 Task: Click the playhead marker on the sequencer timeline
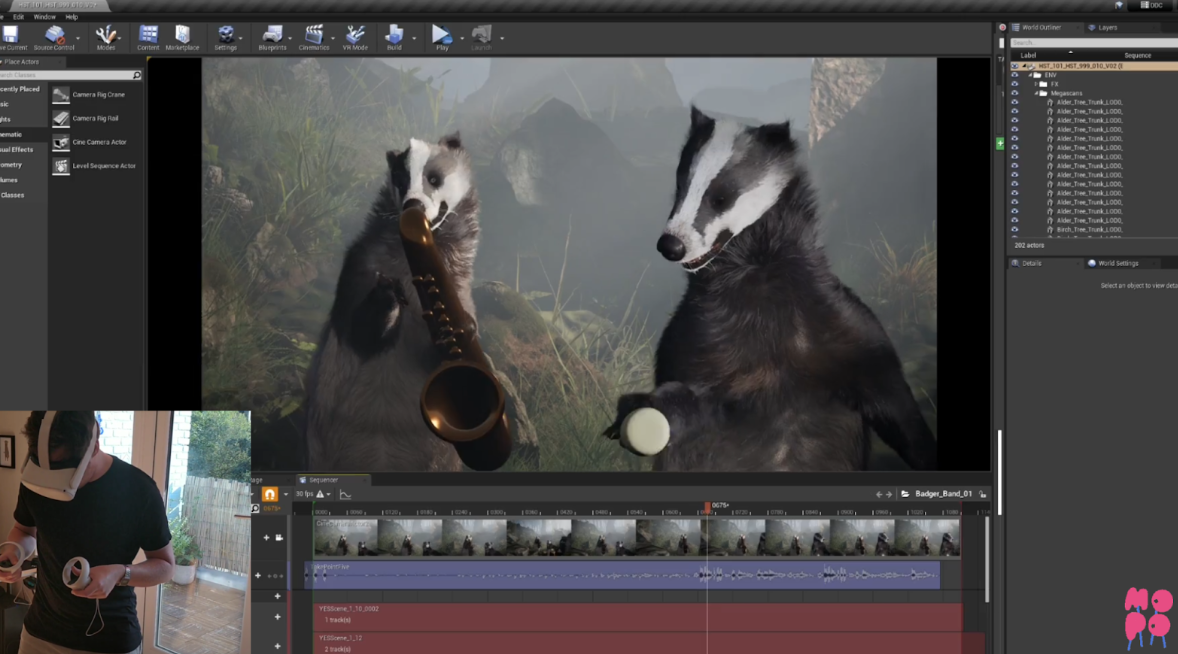point(707,507)
